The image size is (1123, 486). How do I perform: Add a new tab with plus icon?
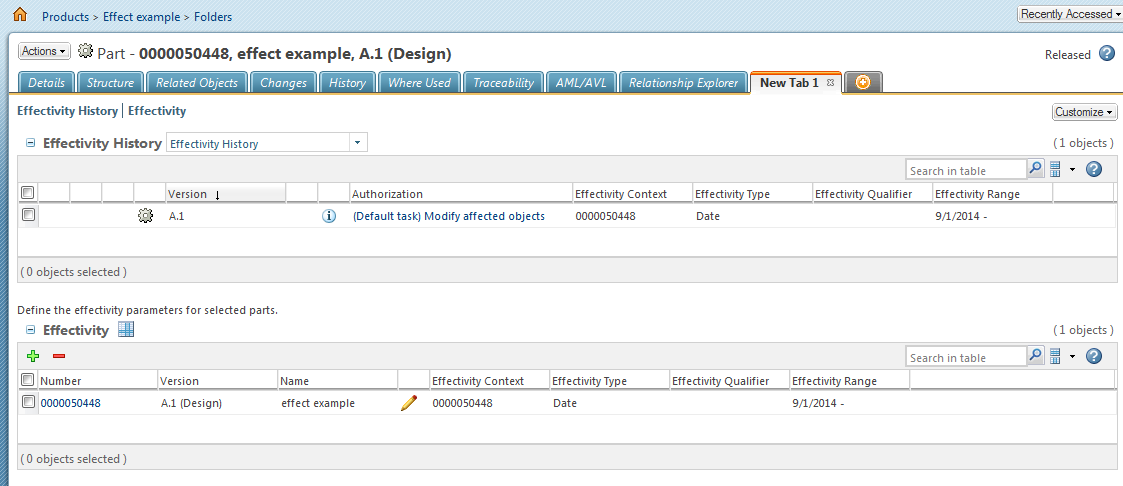click(x=863, y=82)
